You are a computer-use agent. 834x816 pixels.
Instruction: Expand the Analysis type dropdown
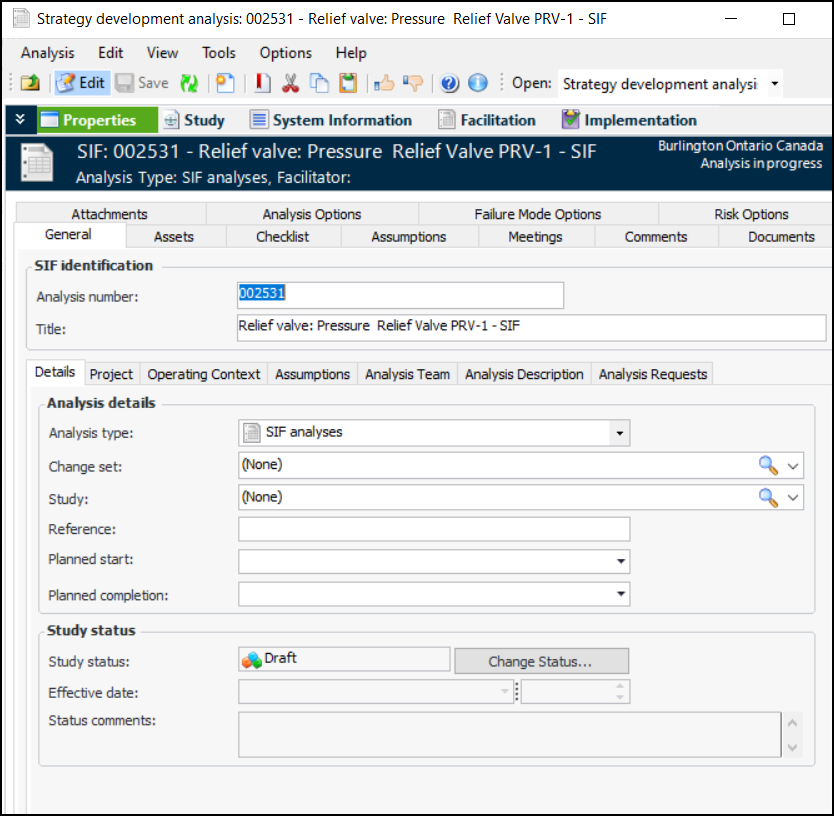pos(620,433)
